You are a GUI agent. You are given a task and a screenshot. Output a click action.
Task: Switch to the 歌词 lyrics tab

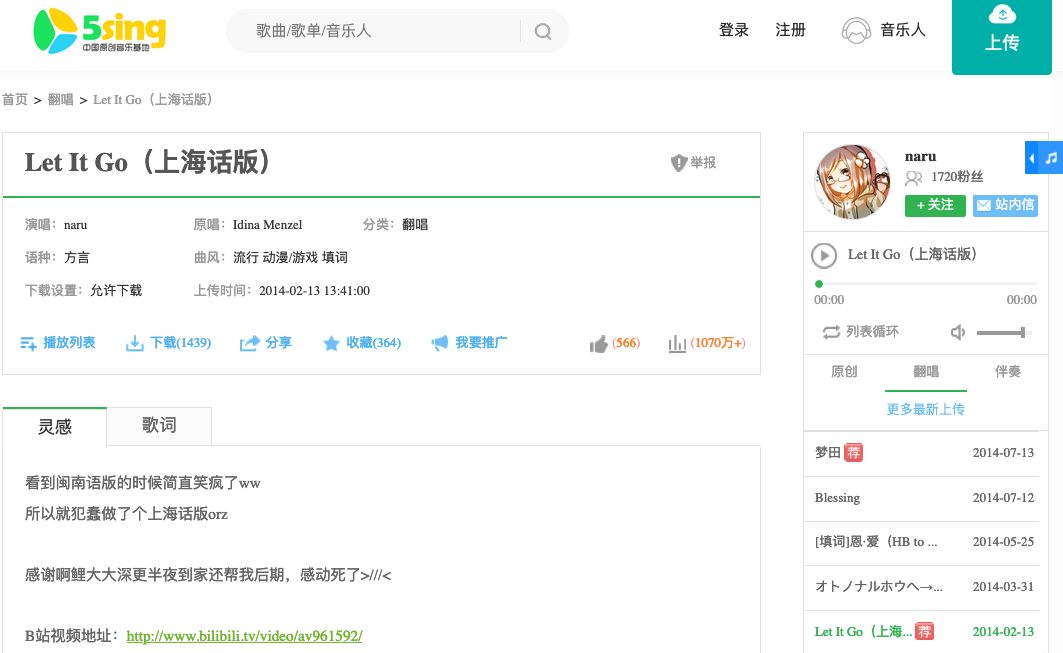point(159,426)
